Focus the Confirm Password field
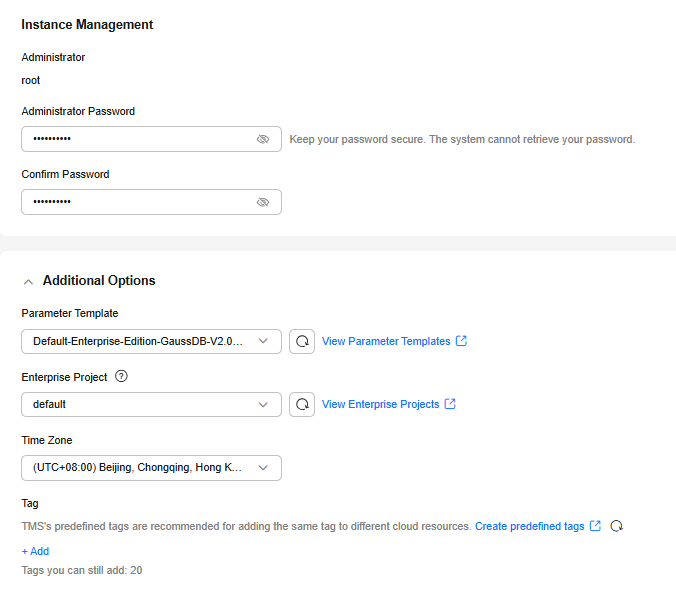The height and width of the screenshot is (590, 676). 135,202
